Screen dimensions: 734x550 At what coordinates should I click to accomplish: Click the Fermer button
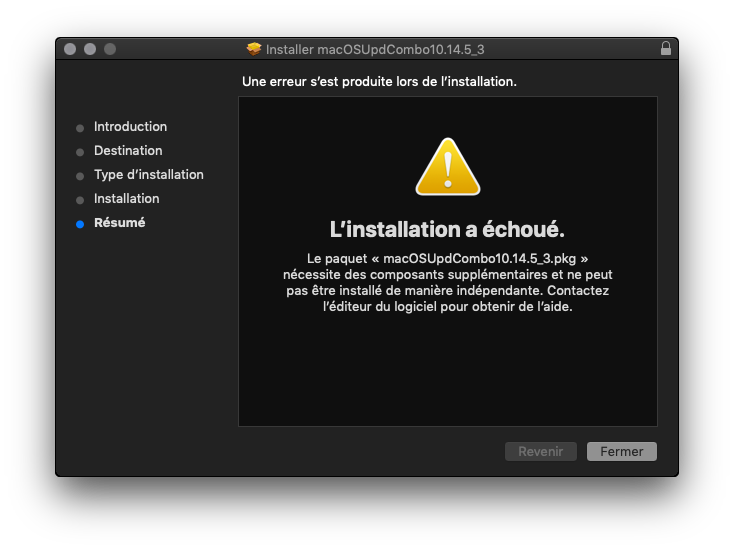(622, 451)
